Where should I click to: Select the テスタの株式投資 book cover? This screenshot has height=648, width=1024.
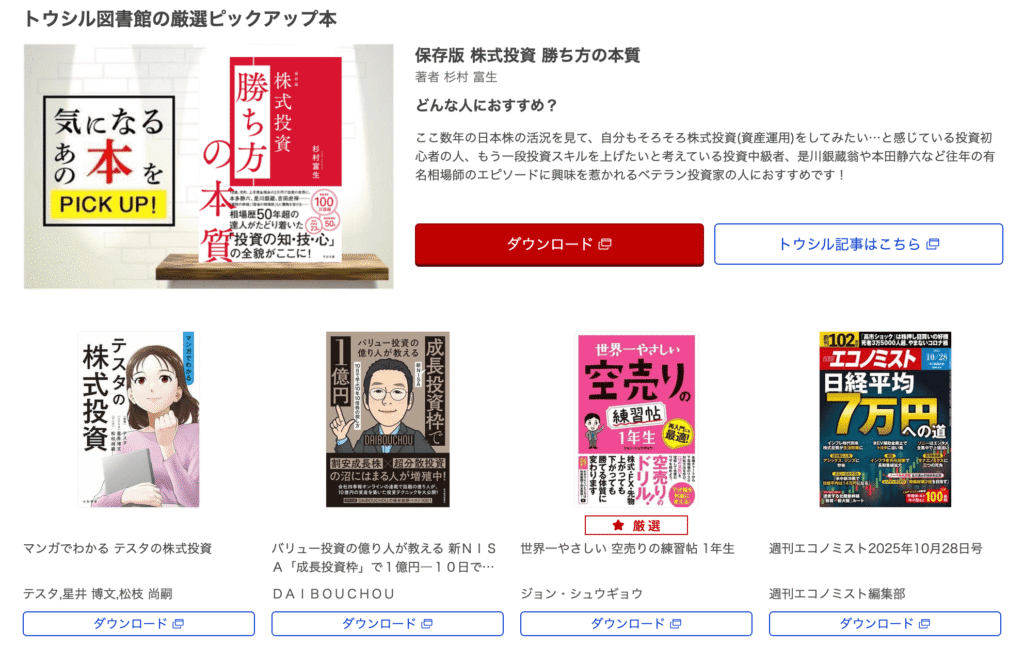[138, 419]
